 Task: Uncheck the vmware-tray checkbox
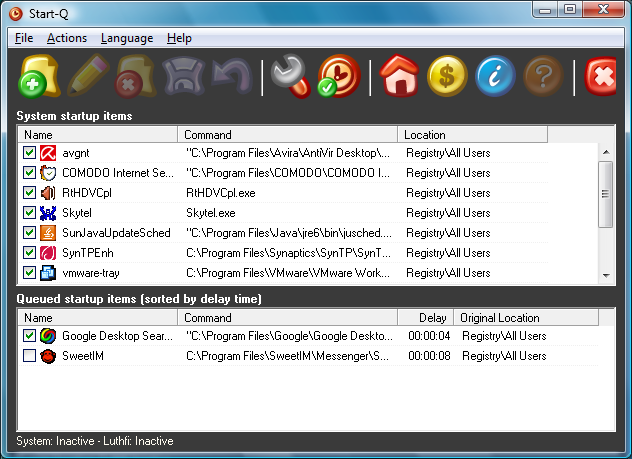(x=29, y=273)
